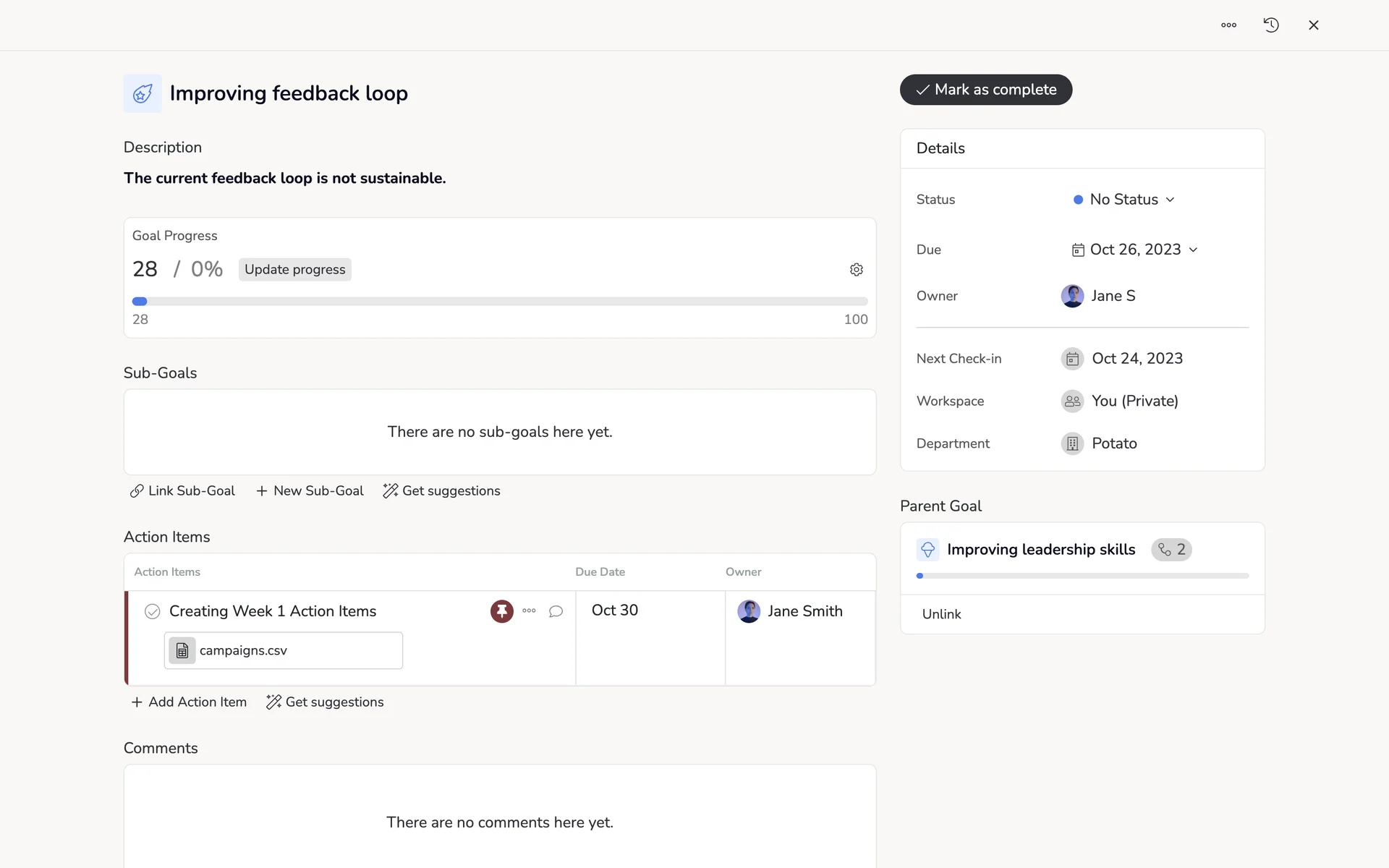Viewport: 1389px width, 868px height.
Task: Click the goal progress settings gear
Action: pos(857,270)
